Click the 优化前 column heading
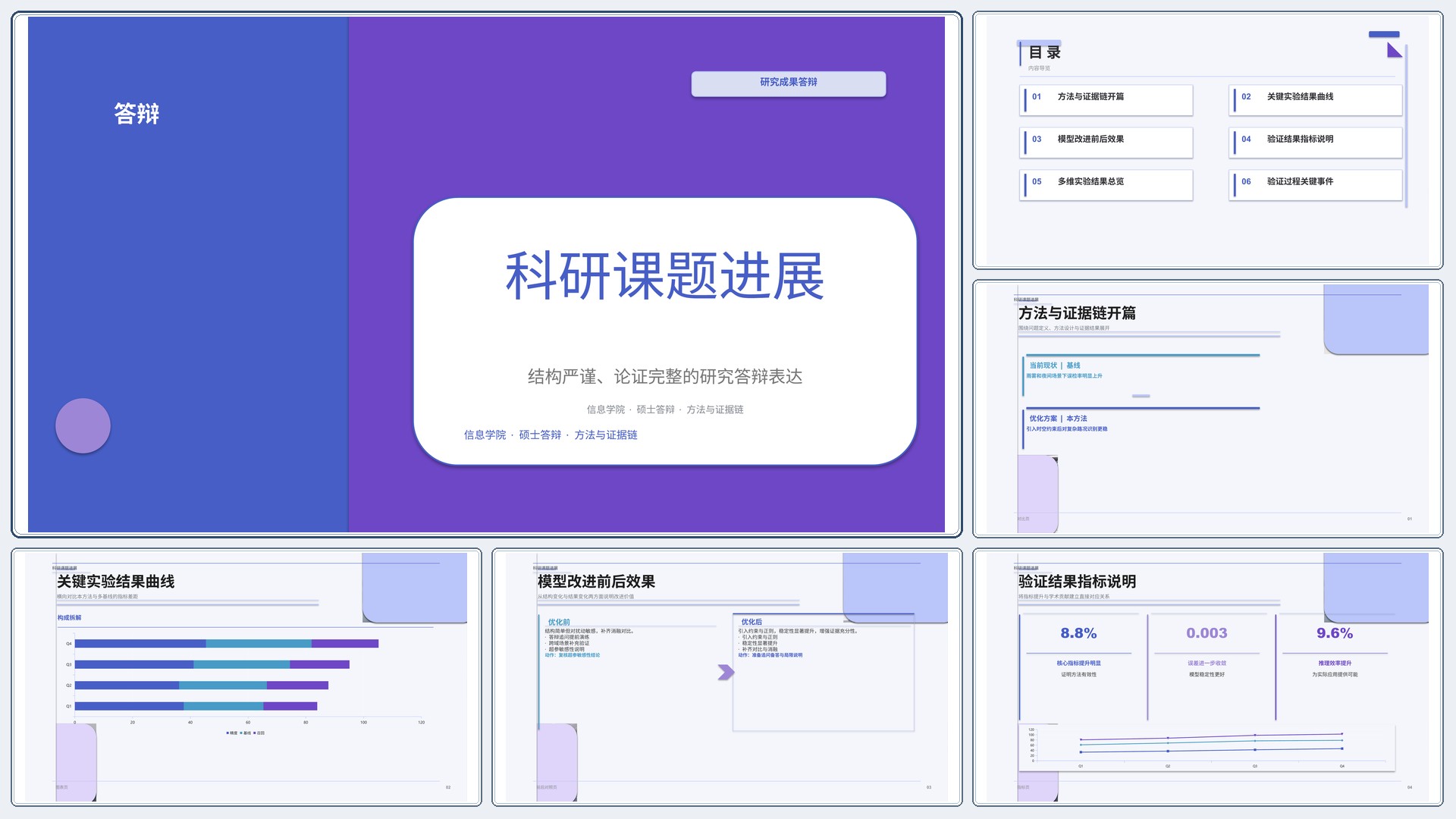 (x=559, y=622)
